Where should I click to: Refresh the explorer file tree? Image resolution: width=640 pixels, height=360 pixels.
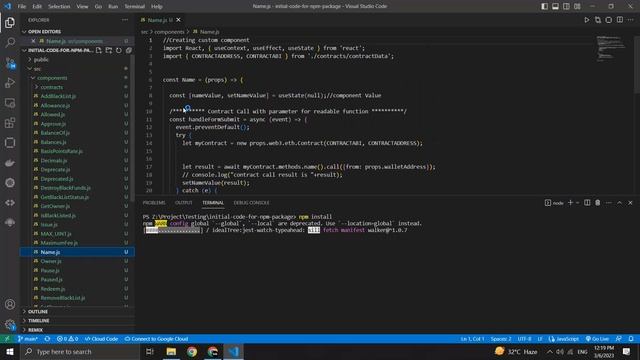tap(119, 50)
